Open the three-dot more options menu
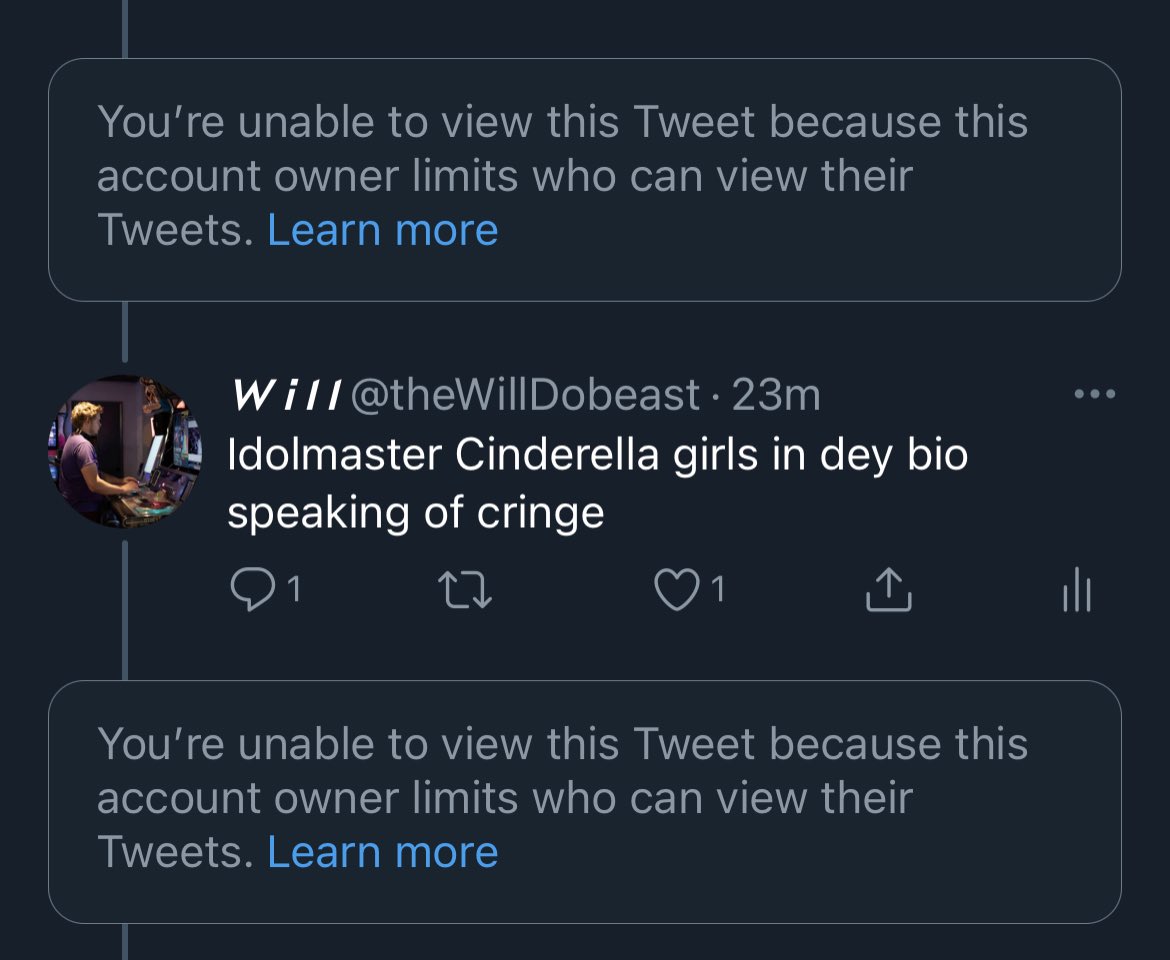The width and height of the screenshot is (1170, 960). click(x=1094, y=394)
